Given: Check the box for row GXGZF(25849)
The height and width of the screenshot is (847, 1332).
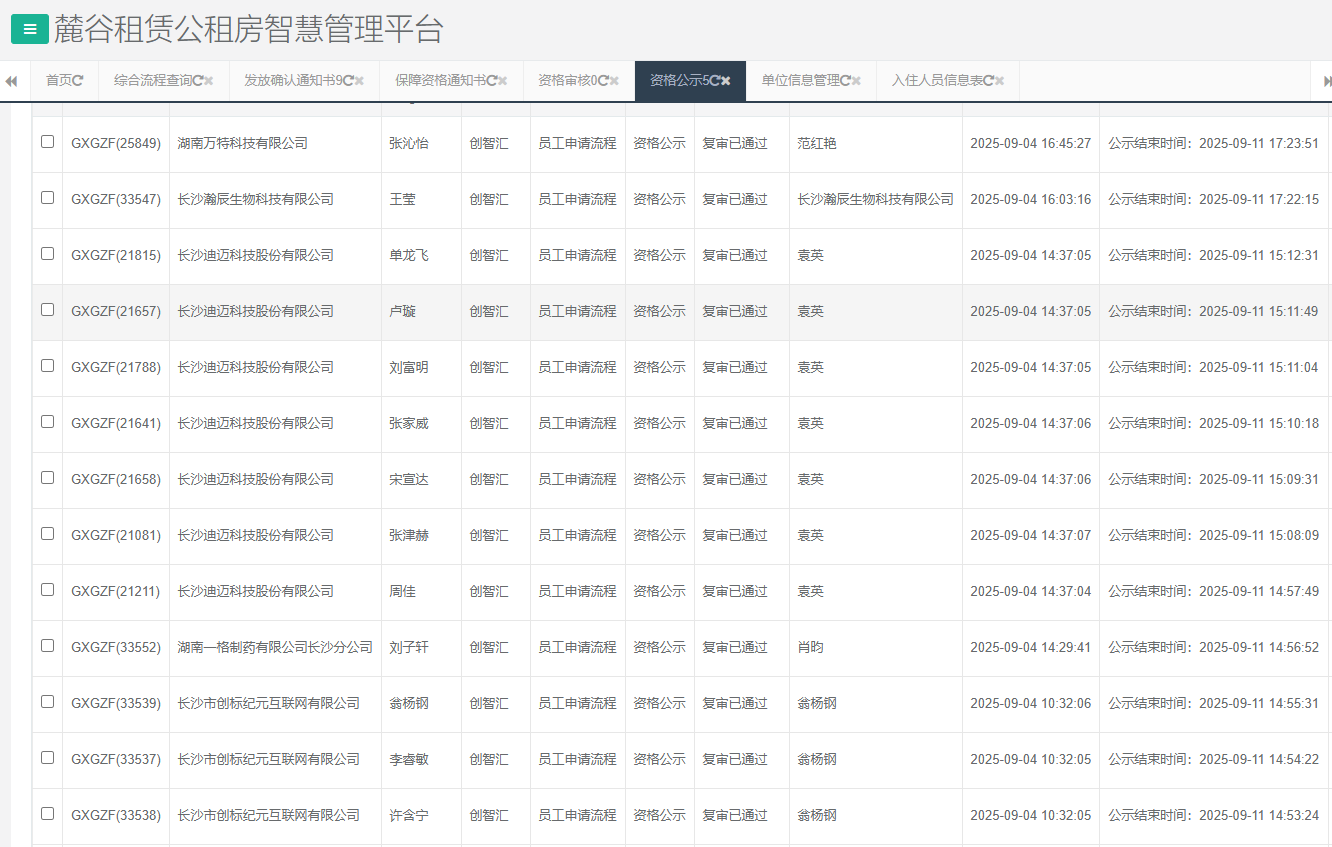Looking at the screenshot, I should point(47,142).
